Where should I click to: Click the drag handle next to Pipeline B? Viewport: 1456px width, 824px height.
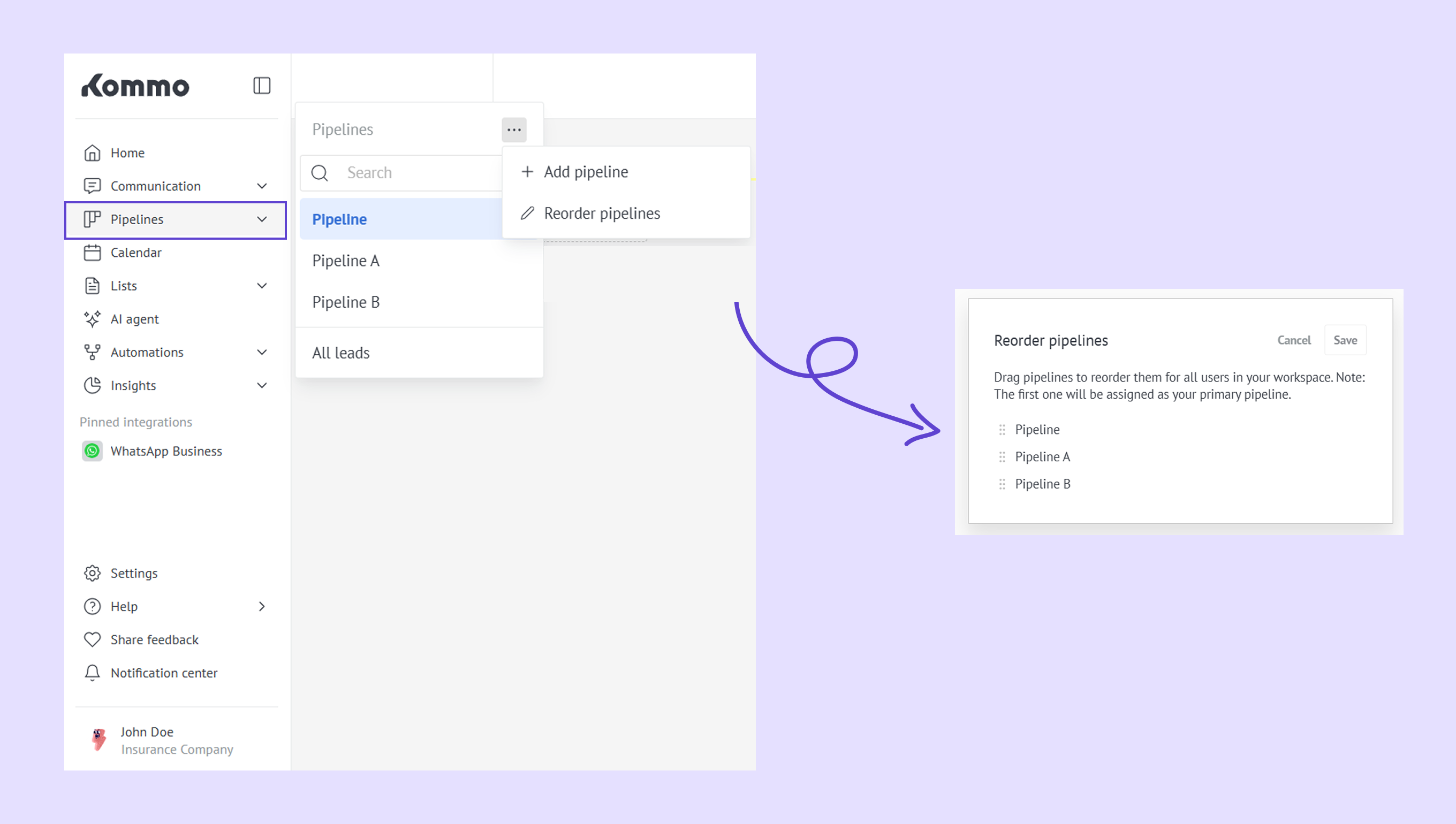click(x=1002, y=484)
